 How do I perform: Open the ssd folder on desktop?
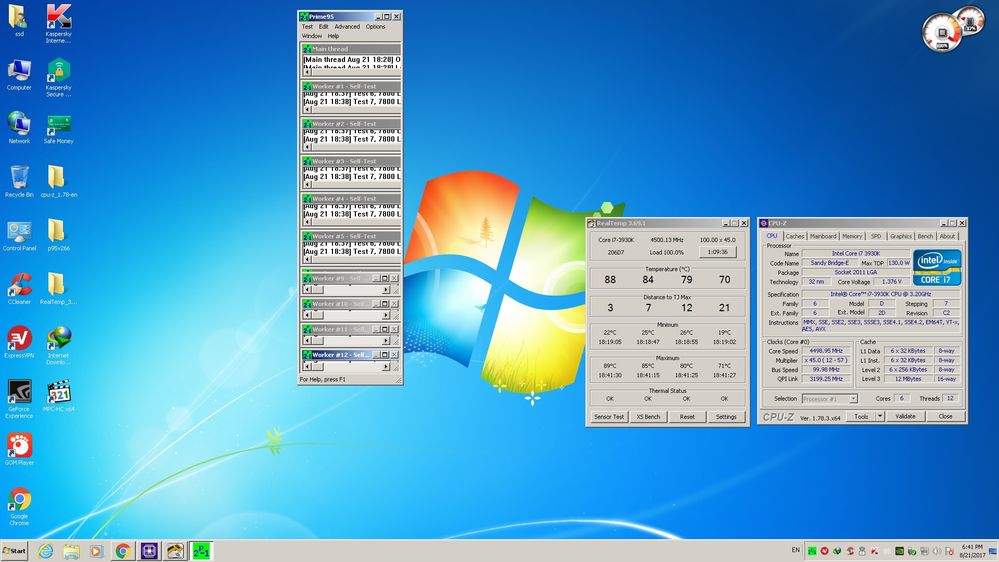coord(18,20)
